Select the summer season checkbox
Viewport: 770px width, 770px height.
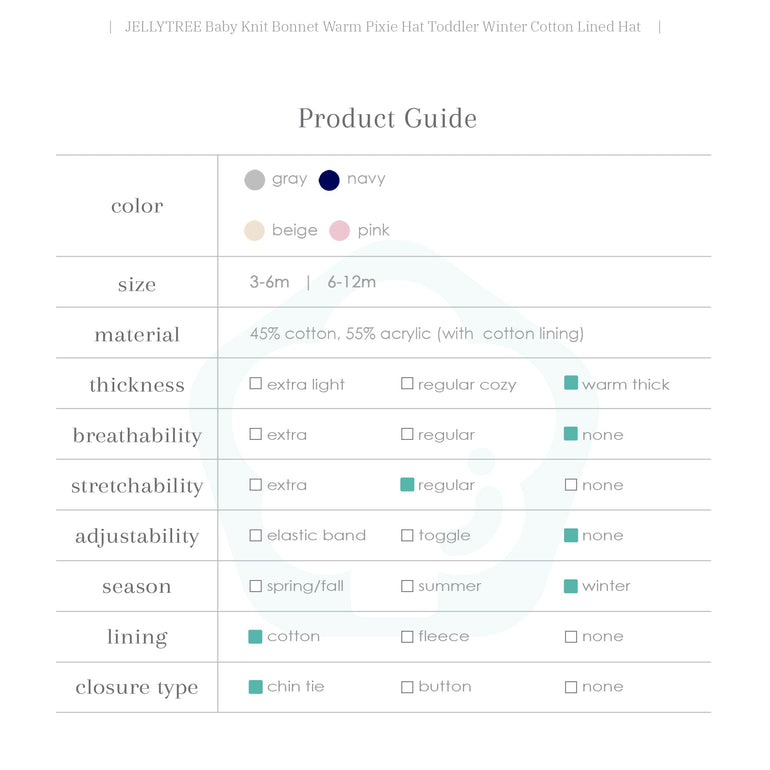[x=407, y=586]
